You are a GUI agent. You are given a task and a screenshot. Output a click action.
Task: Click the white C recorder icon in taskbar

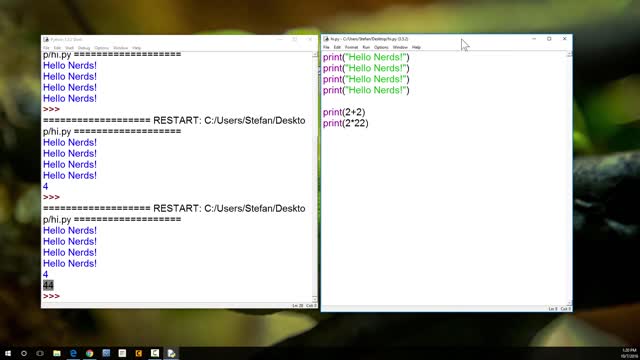pos(155,353)
